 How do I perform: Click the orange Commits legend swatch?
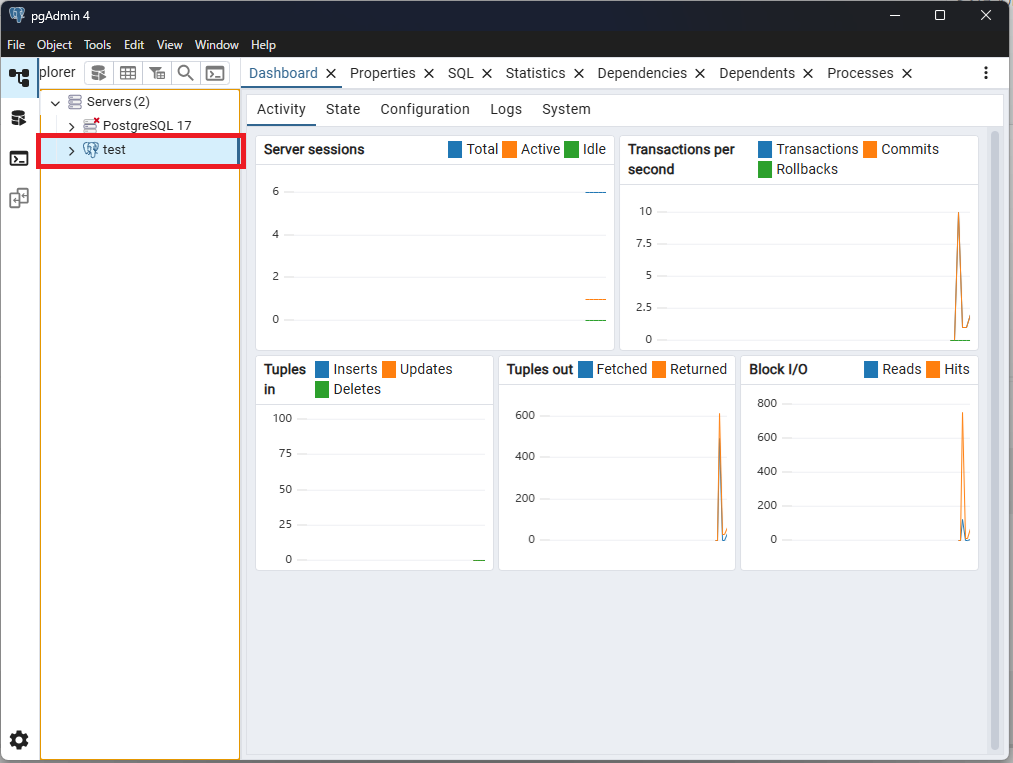click(870, 149)
